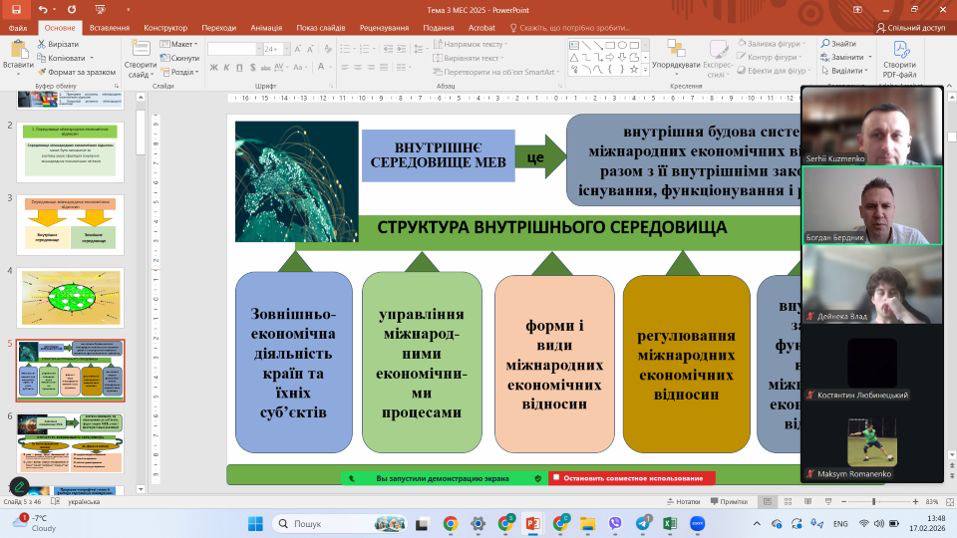
Task: Open font size combo box
Action: (276, 49)
